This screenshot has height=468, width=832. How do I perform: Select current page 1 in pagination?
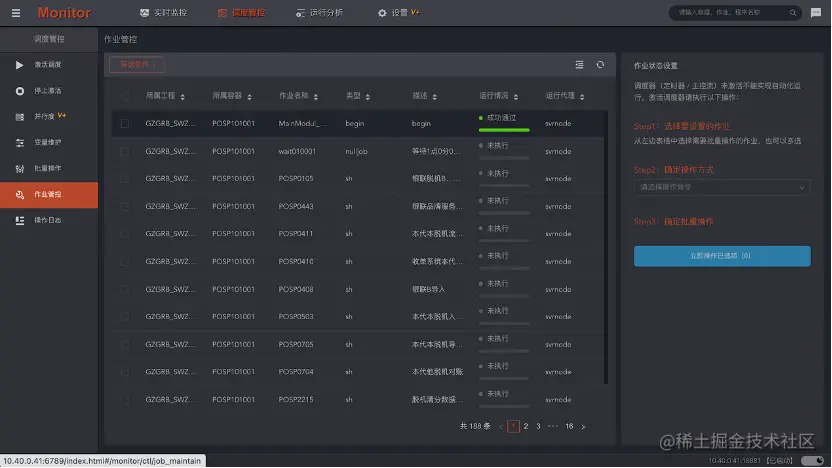513,427
